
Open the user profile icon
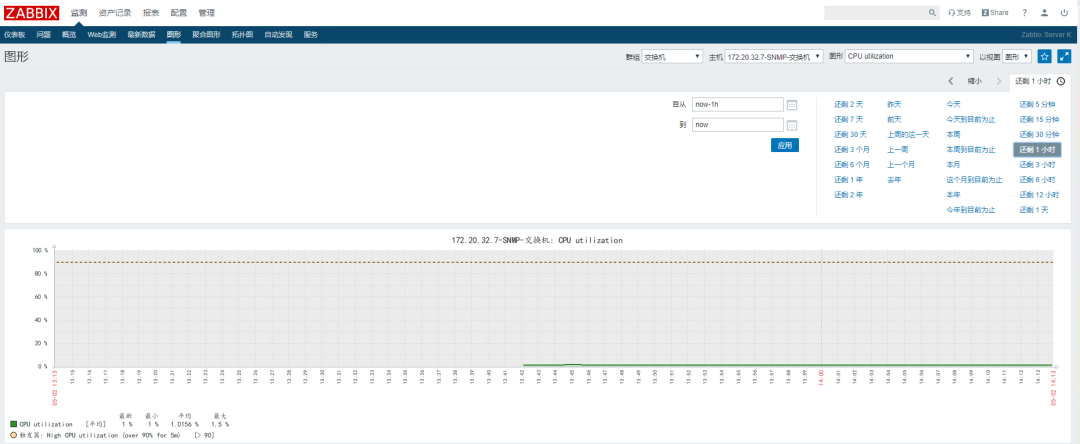pos(1044,12)
